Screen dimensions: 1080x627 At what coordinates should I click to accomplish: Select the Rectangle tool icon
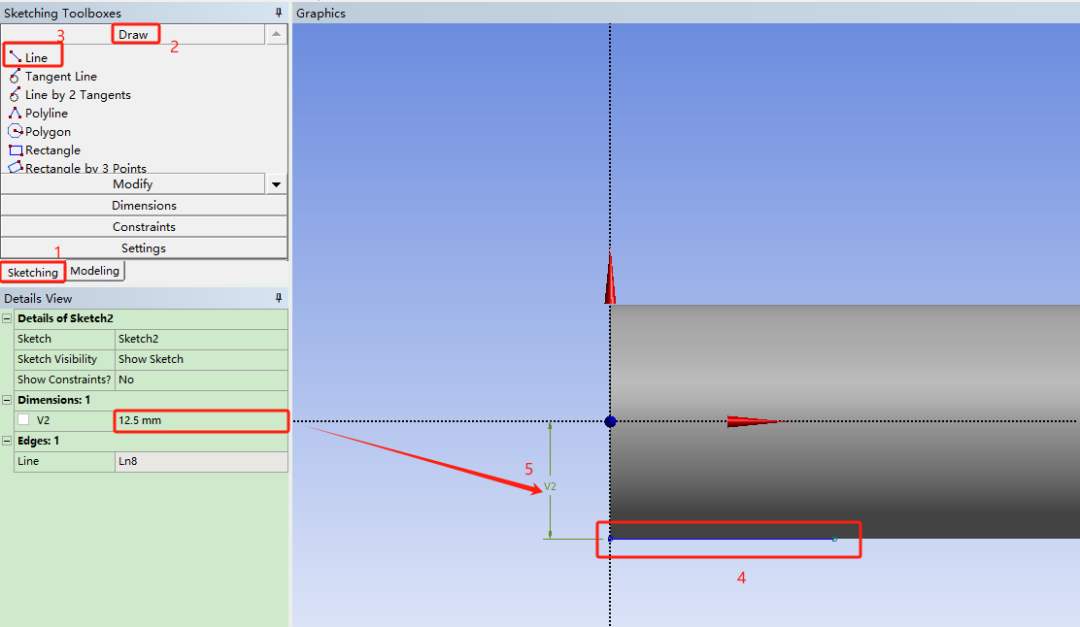pos(15,150)
